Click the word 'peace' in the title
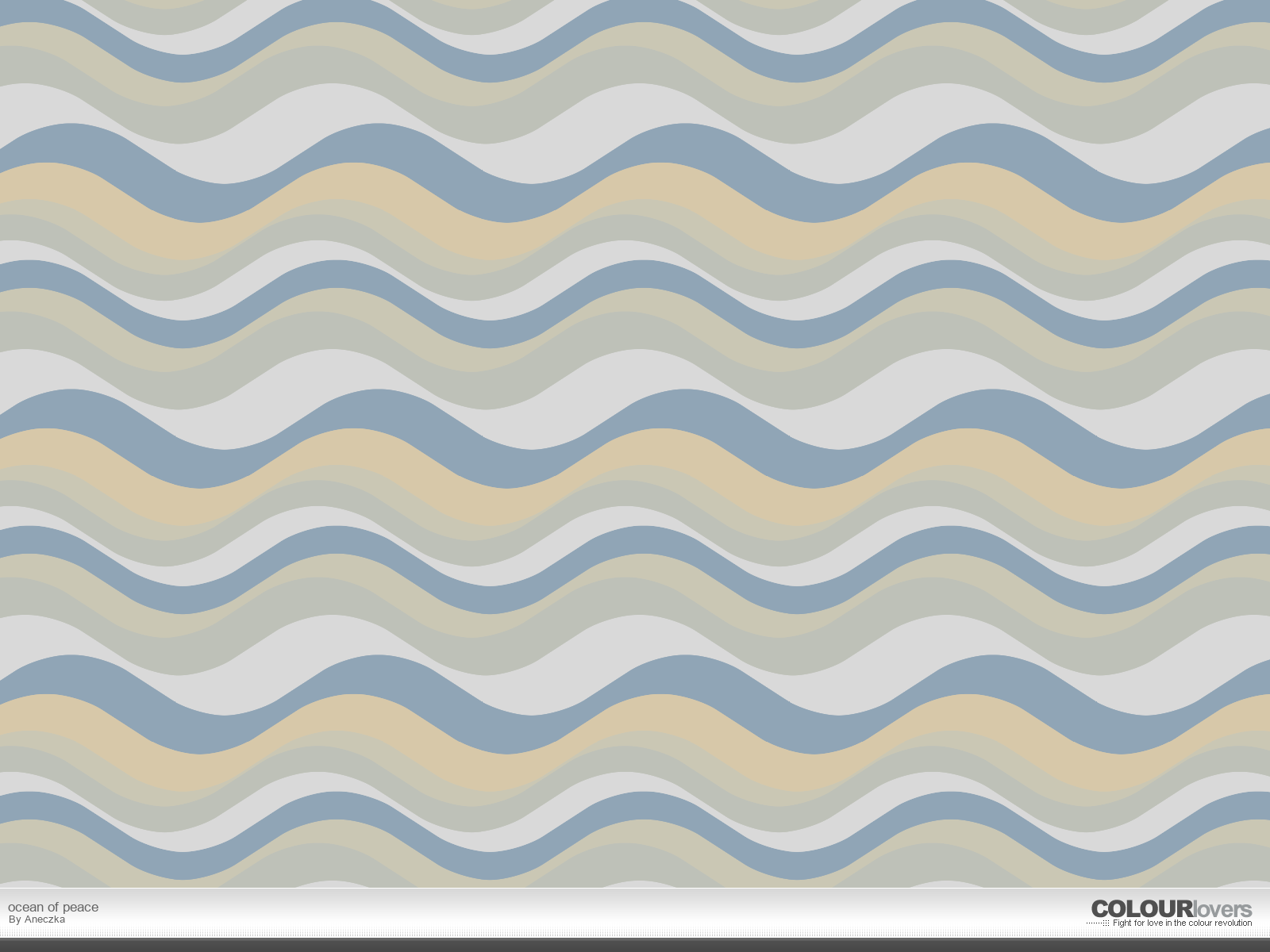 [x=83, y=907]
